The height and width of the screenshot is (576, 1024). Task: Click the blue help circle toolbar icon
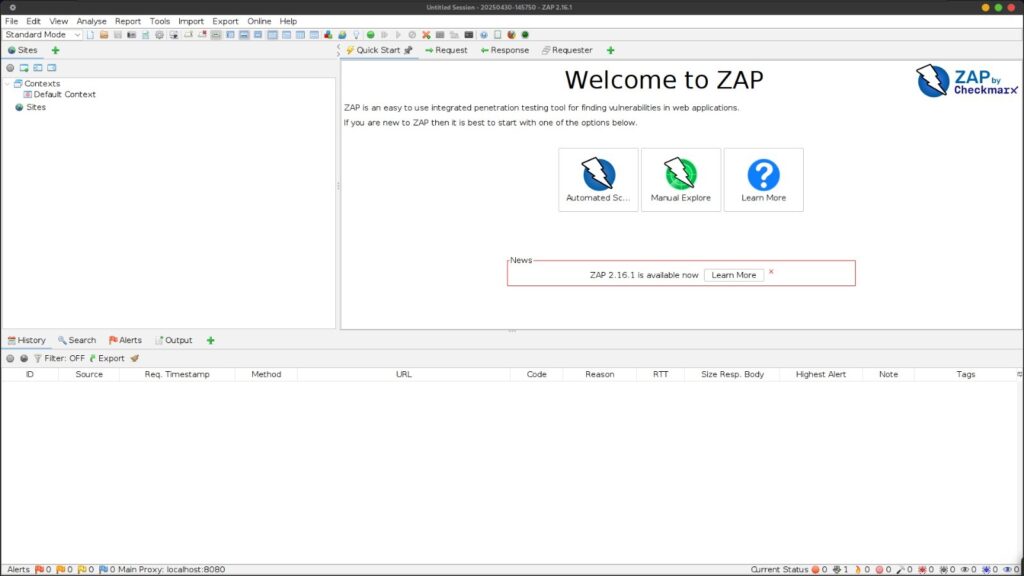coord(483,35)
